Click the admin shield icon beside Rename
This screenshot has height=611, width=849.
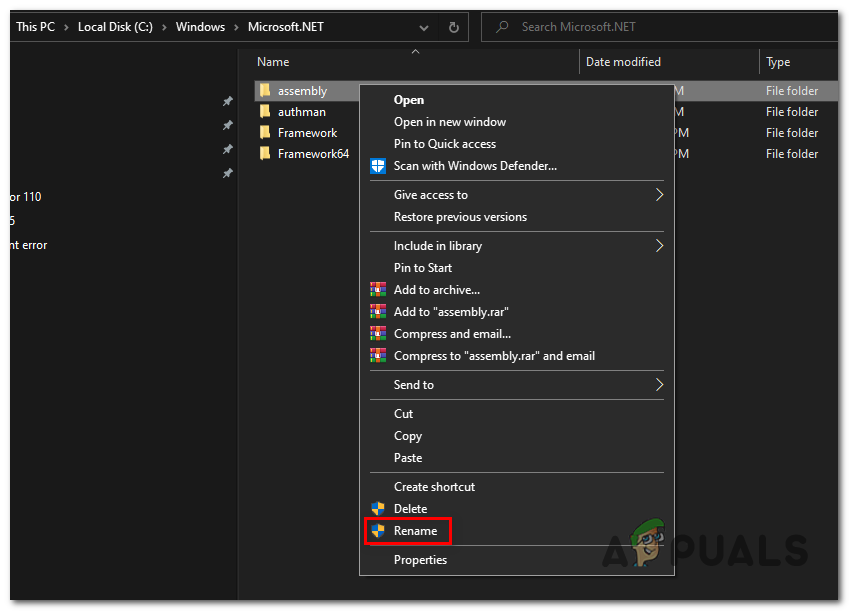[x=378, y=531]
